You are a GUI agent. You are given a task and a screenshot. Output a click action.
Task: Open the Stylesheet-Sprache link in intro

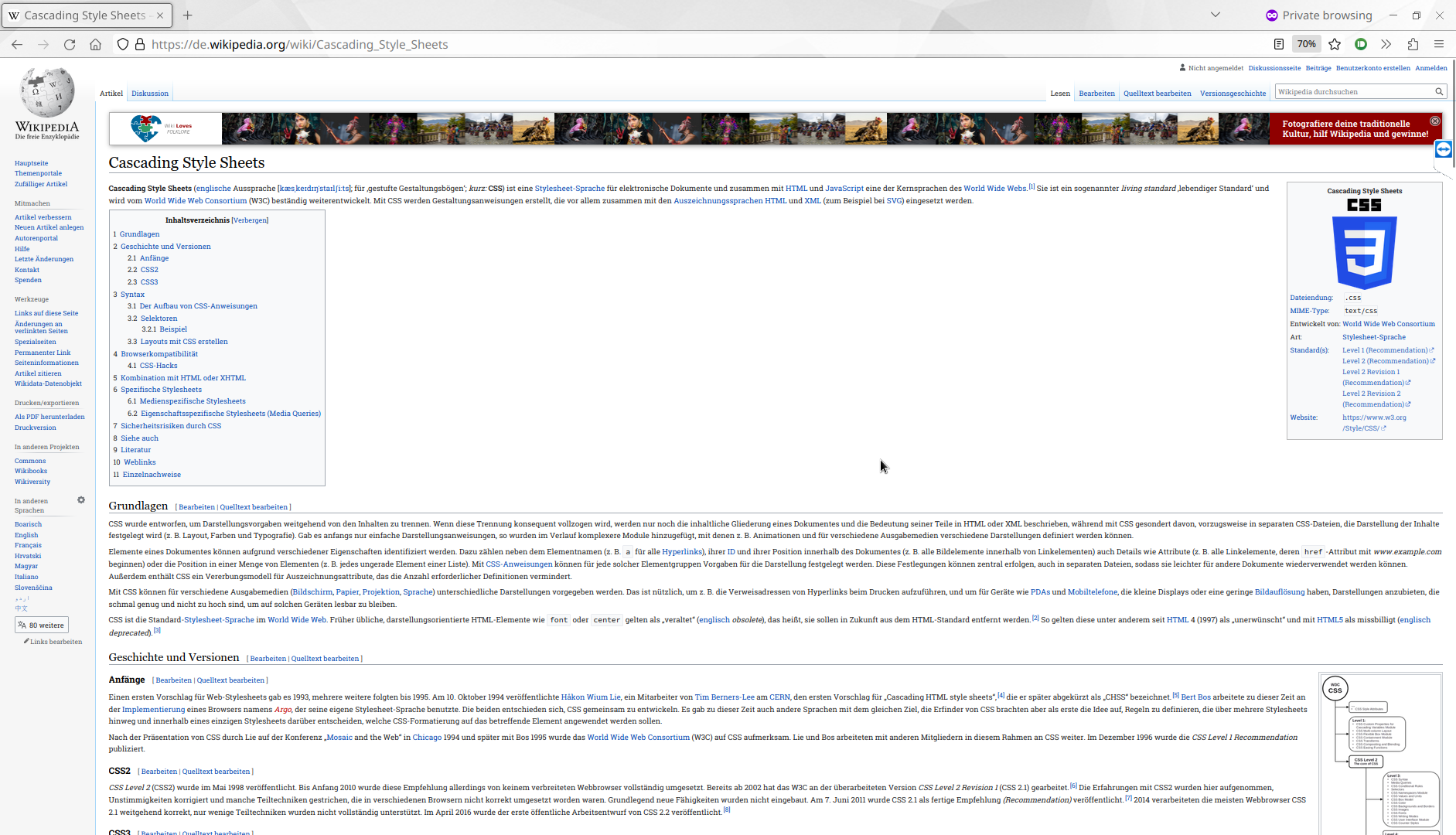click(569, 189)
